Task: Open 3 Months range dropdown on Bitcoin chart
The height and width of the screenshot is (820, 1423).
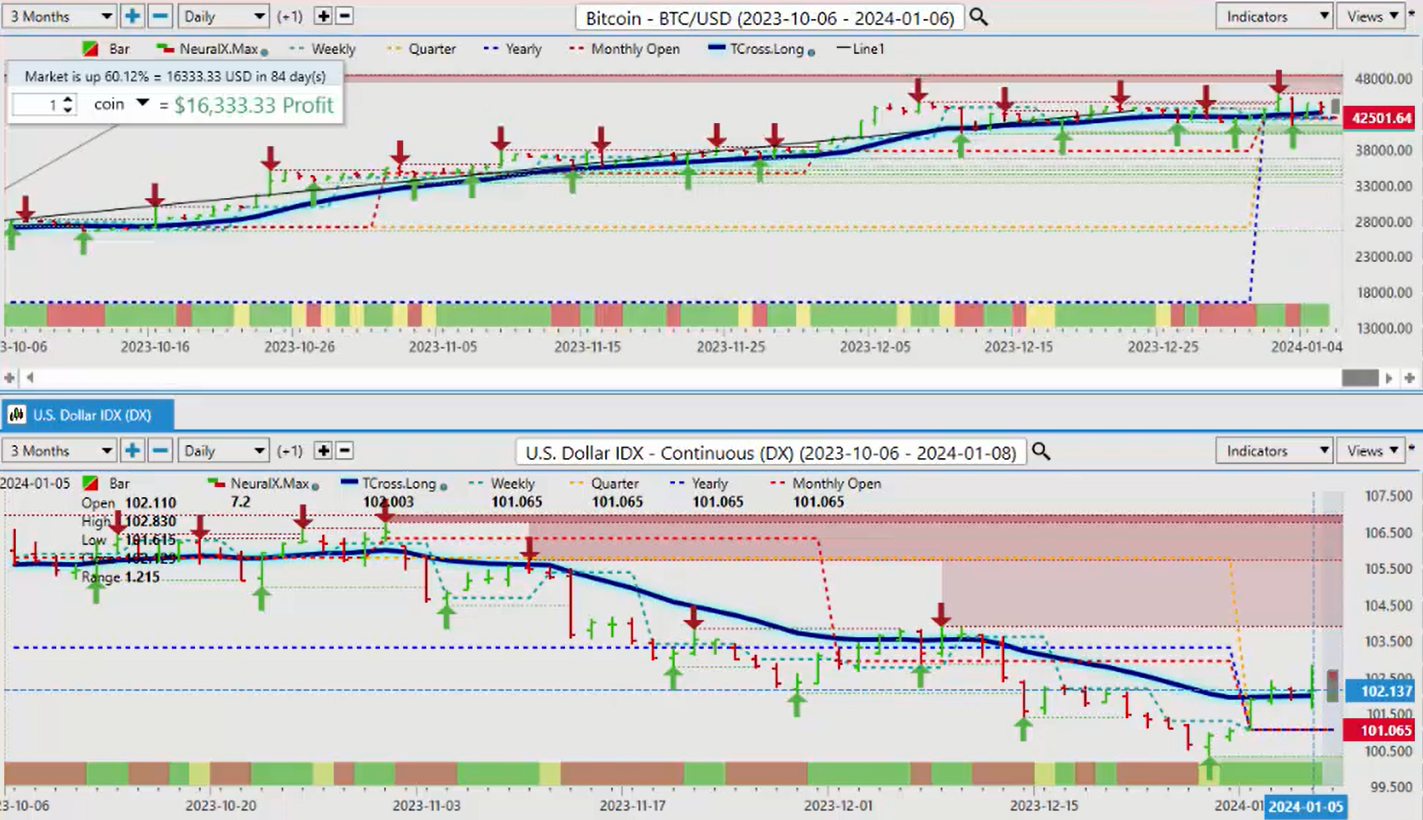Action: click(59, 16)
